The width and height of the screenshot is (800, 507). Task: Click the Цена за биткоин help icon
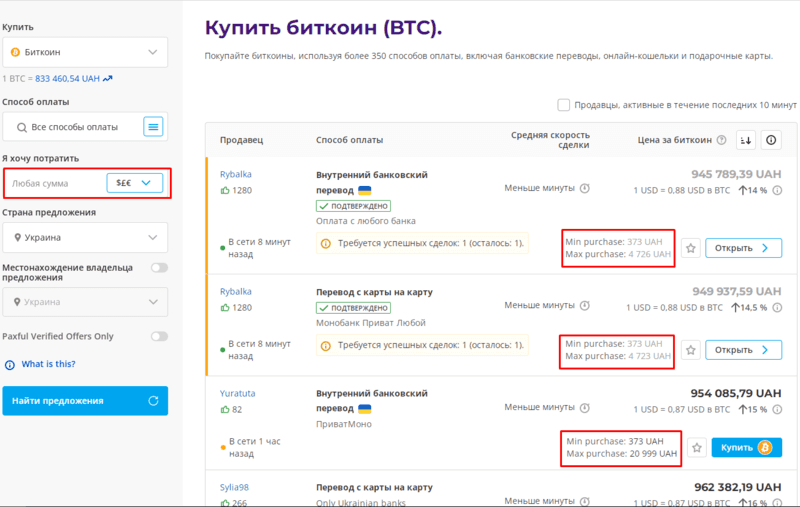tap(721, 140)
